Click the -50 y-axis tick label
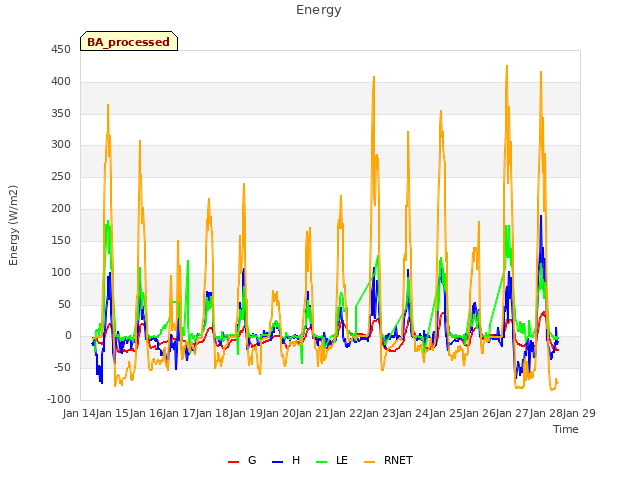Image resolution: width=640 pixels, height=480 pixels. coord(62,367)
